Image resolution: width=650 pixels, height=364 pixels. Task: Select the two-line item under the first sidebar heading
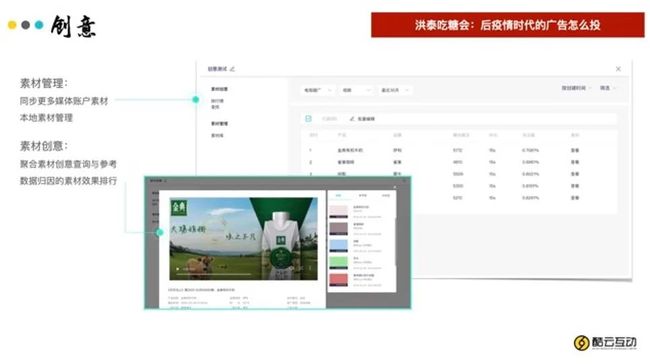(217, 104)
